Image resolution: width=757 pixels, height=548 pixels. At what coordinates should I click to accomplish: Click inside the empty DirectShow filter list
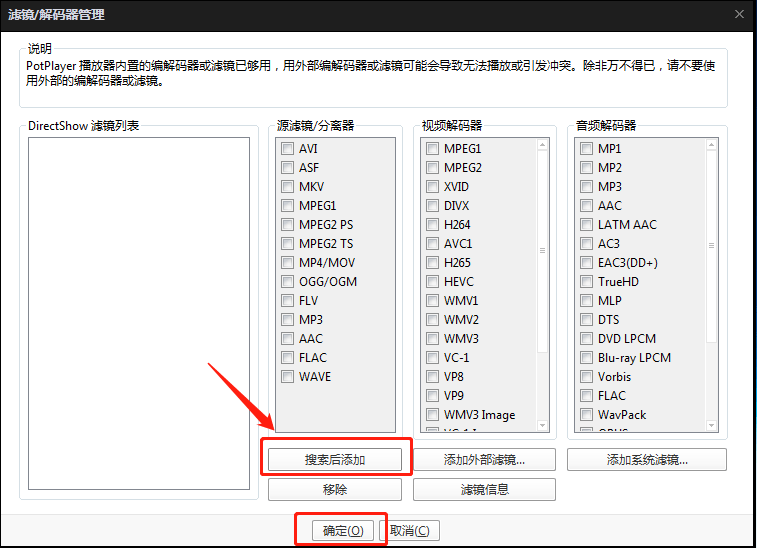pos(139,313)
